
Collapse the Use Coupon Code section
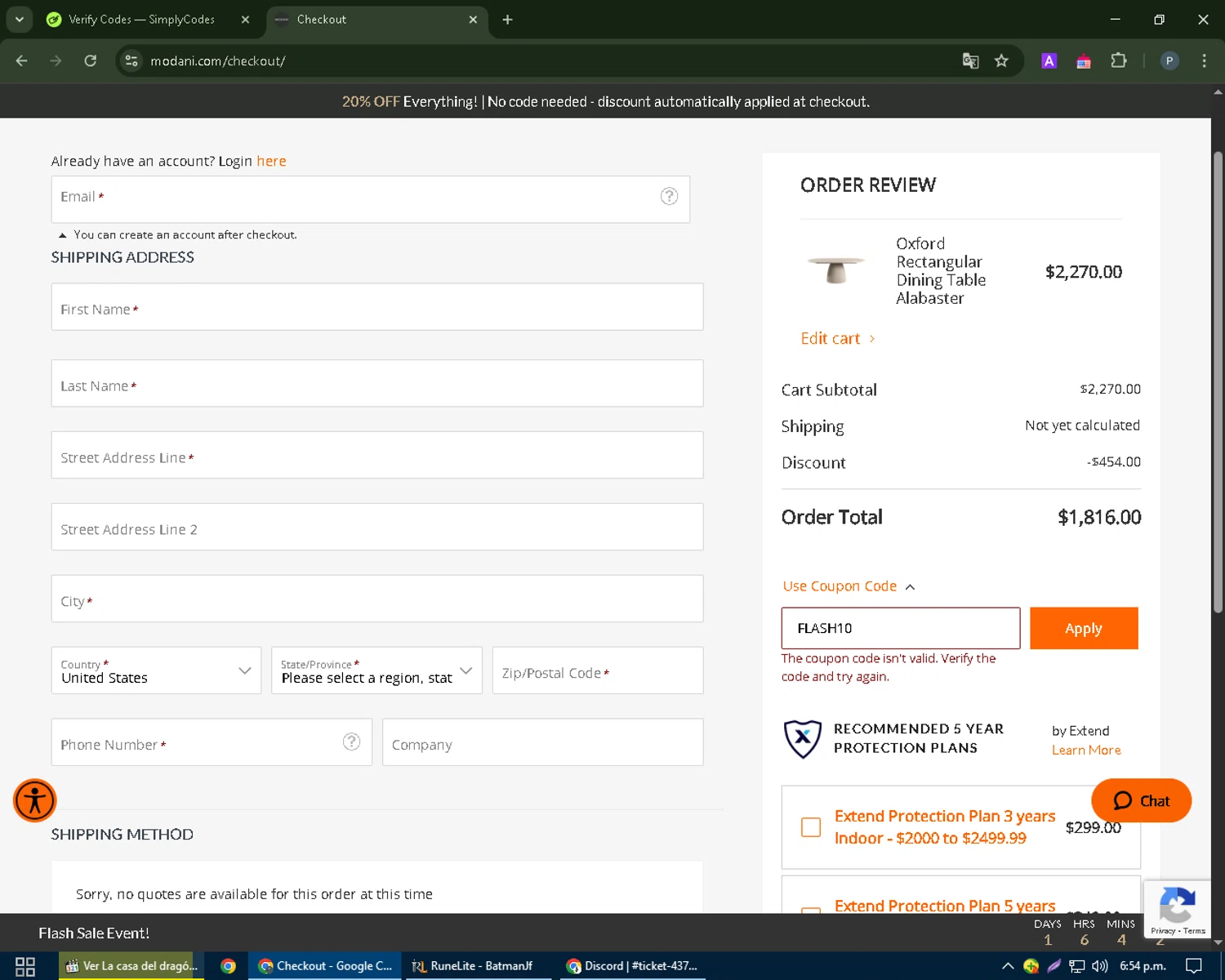[849, 586]
